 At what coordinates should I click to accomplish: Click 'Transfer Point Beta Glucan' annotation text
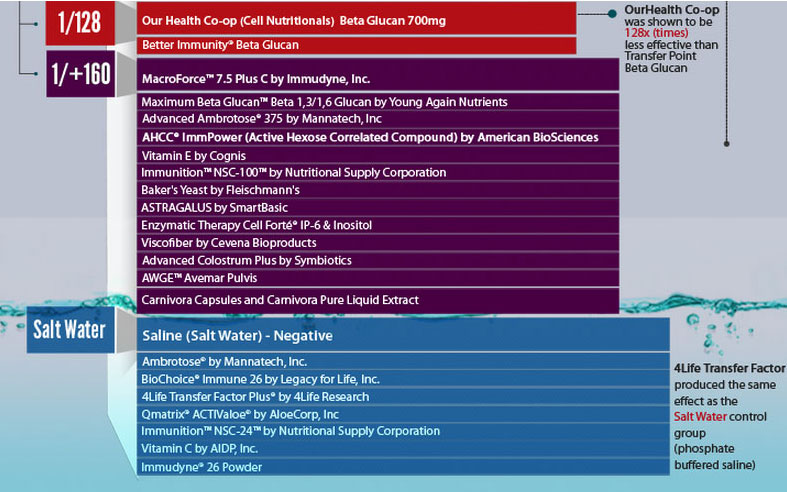click(x=661, y=62)
